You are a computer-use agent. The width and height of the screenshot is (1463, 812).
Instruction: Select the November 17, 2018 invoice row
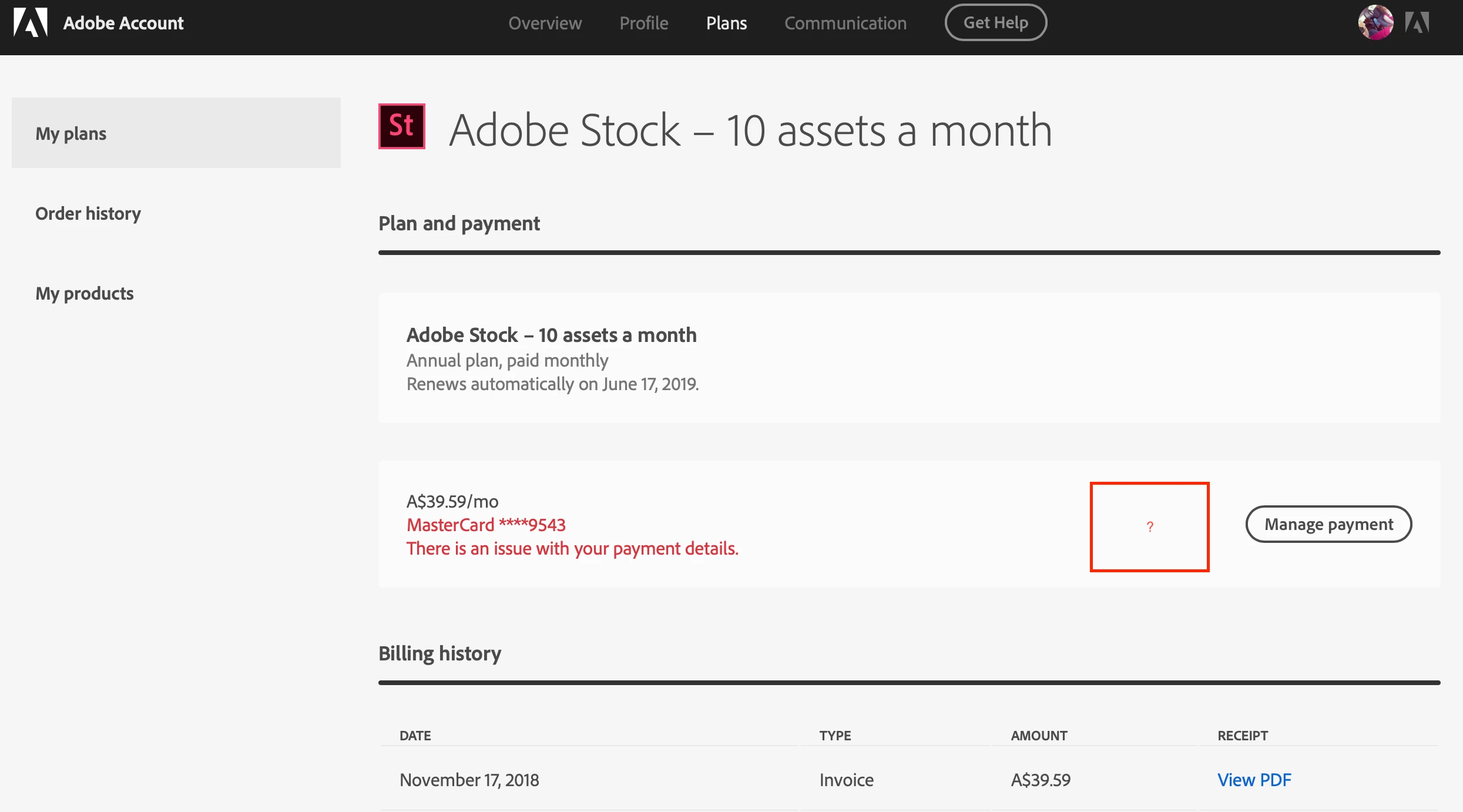[x=469, y=780]
